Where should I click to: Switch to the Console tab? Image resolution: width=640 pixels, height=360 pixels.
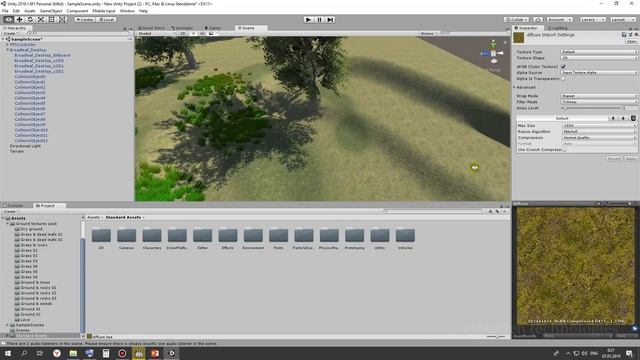click(13, 205)
